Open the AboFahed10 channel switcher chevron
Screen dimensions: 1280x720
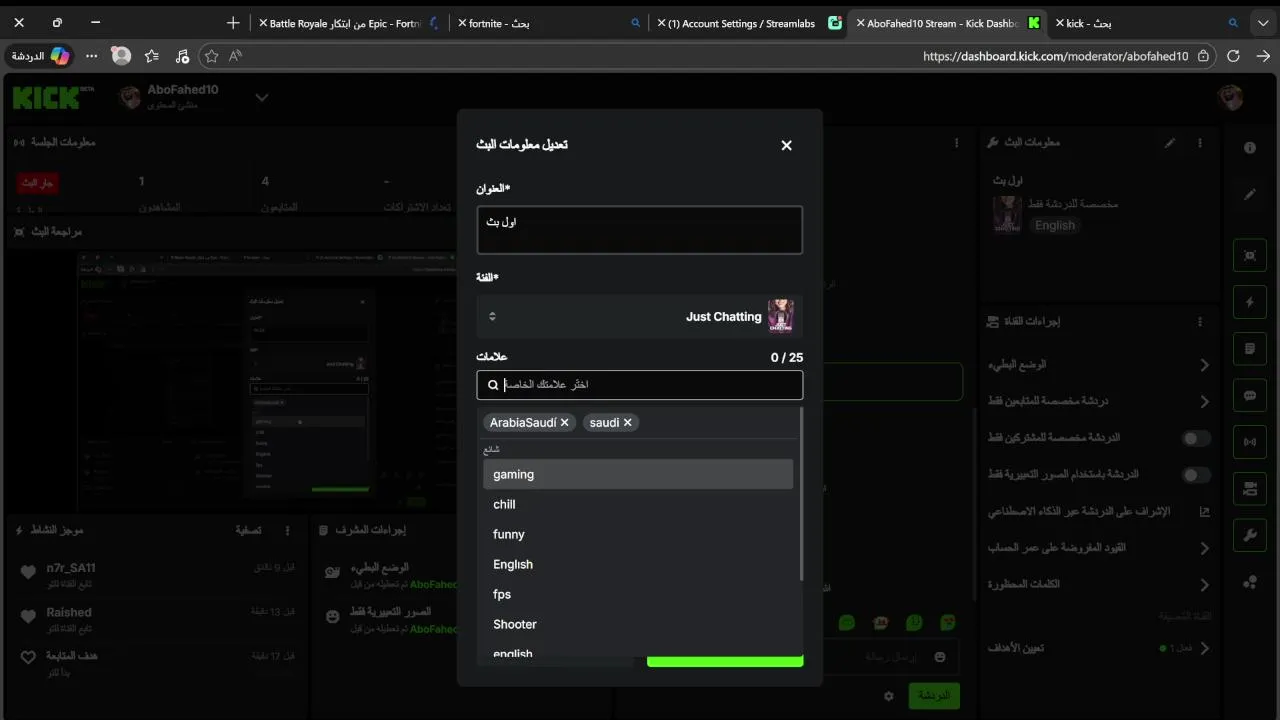tap(262, 97)
